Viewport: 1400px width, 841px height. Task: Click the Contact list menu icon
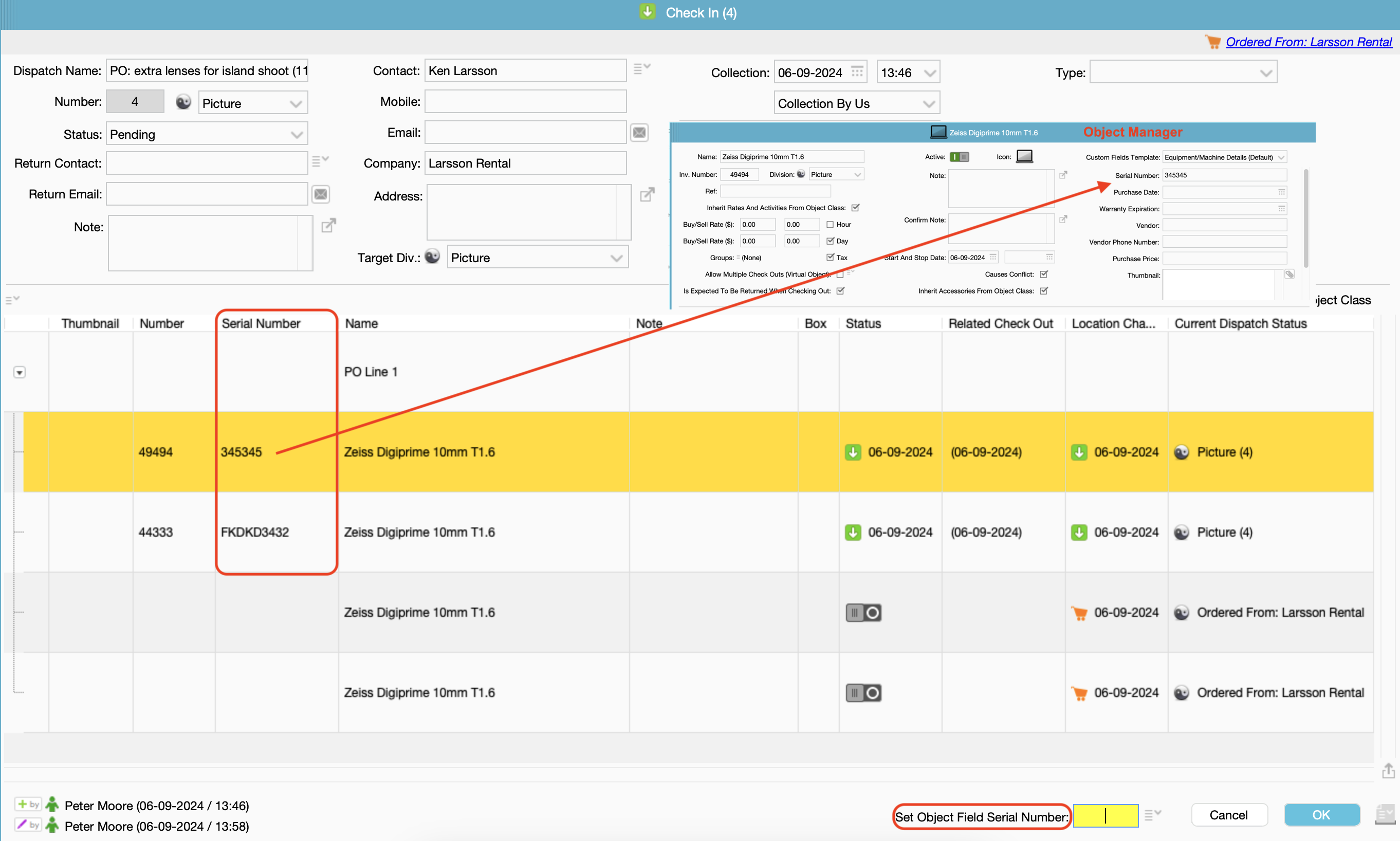[x=641, y=68]
